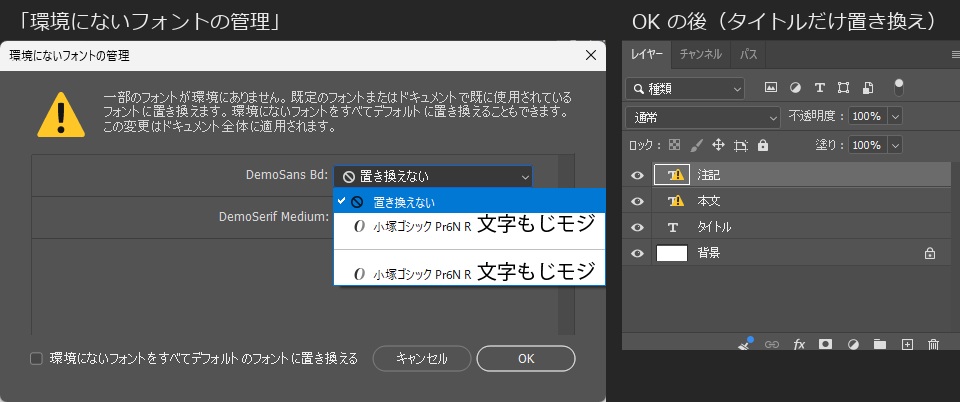Check 環境にないフォントをすべてデフォルトのフォントに置き換える checkbox

point(36,359)
